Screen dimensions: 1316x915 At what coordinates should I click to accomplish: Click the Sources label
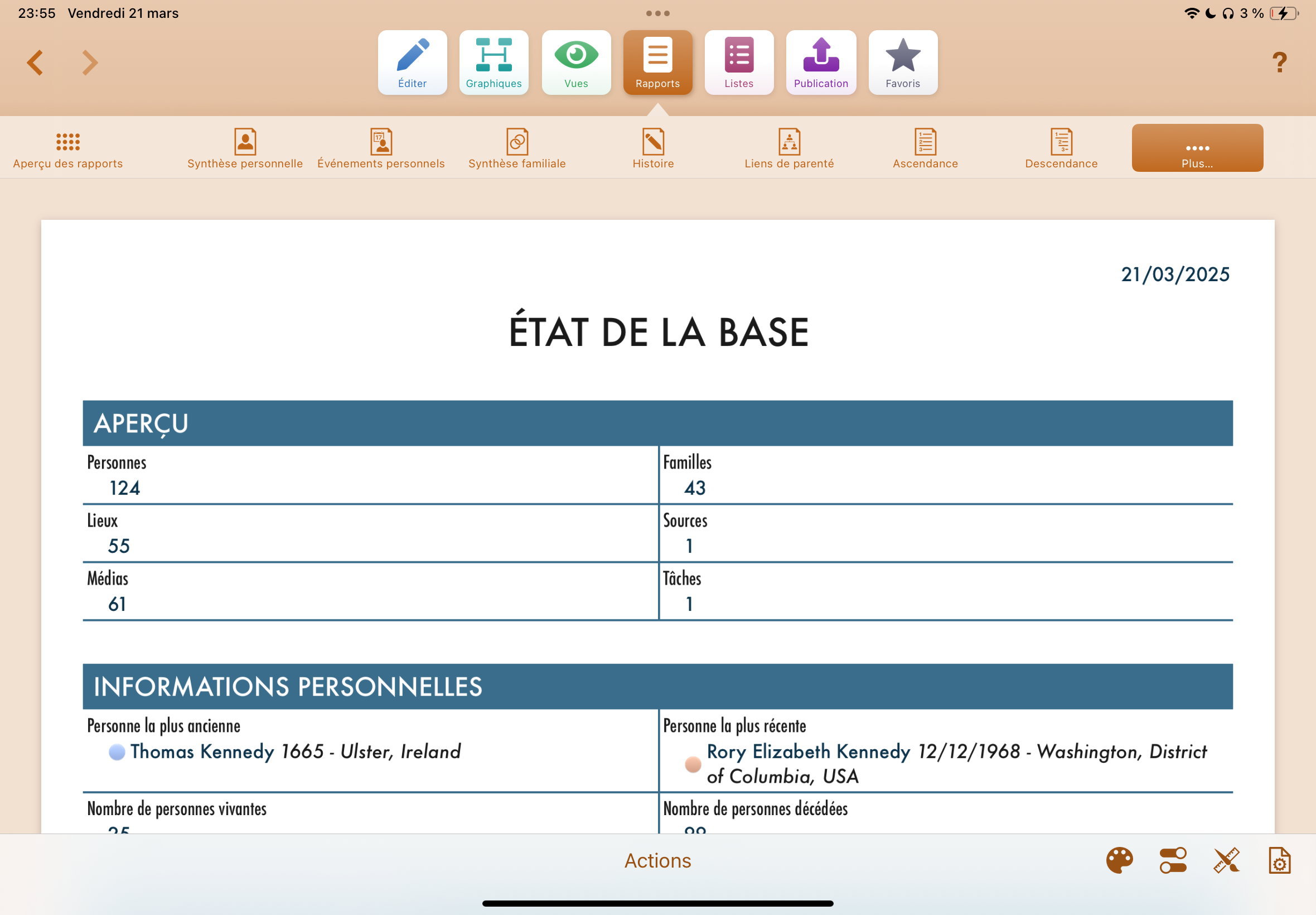(x=685, y=521)
